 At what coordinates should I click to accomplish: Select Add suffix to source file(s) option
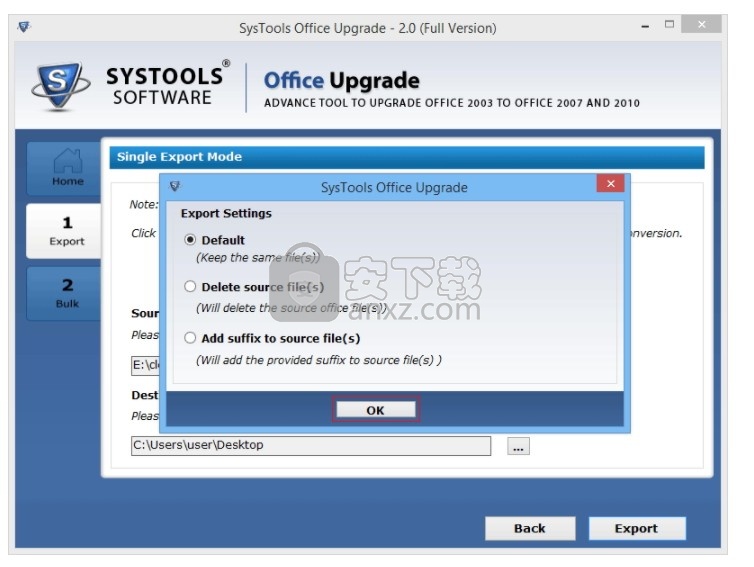pyautogui.click(x=190, y=338)
